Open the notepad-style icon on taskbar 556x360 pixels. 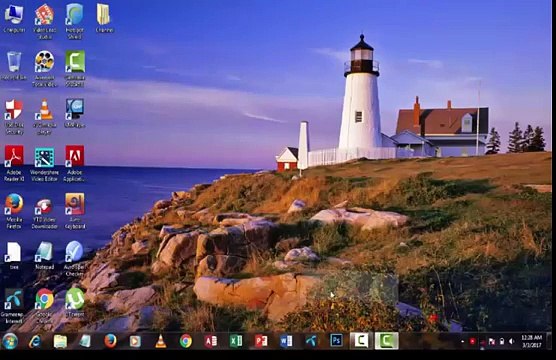tap(85, 341)
